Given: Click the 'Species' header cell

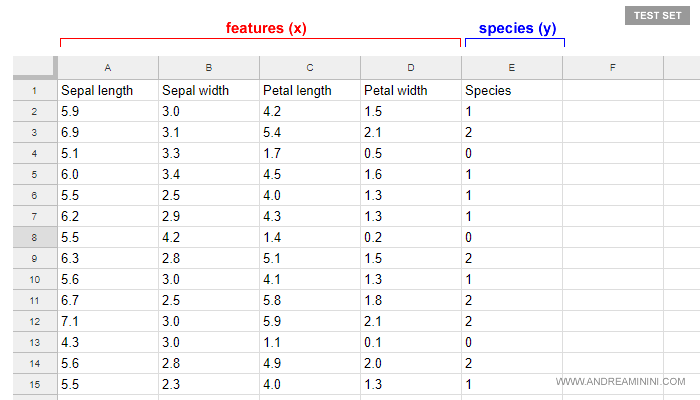Looking at the screenshot, I should (488, 90).
